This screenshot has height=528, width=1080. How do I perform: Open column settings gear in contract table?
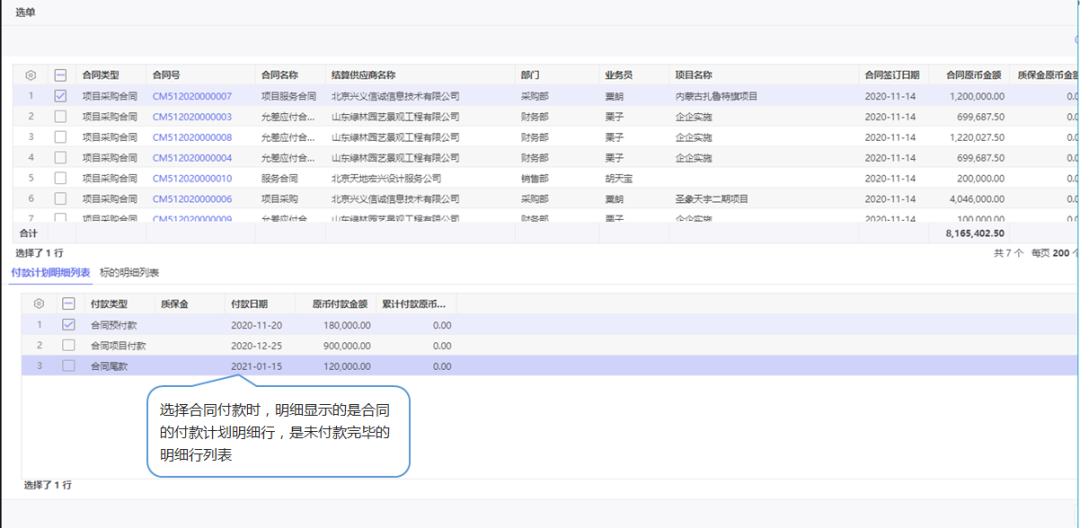[30, 75]
